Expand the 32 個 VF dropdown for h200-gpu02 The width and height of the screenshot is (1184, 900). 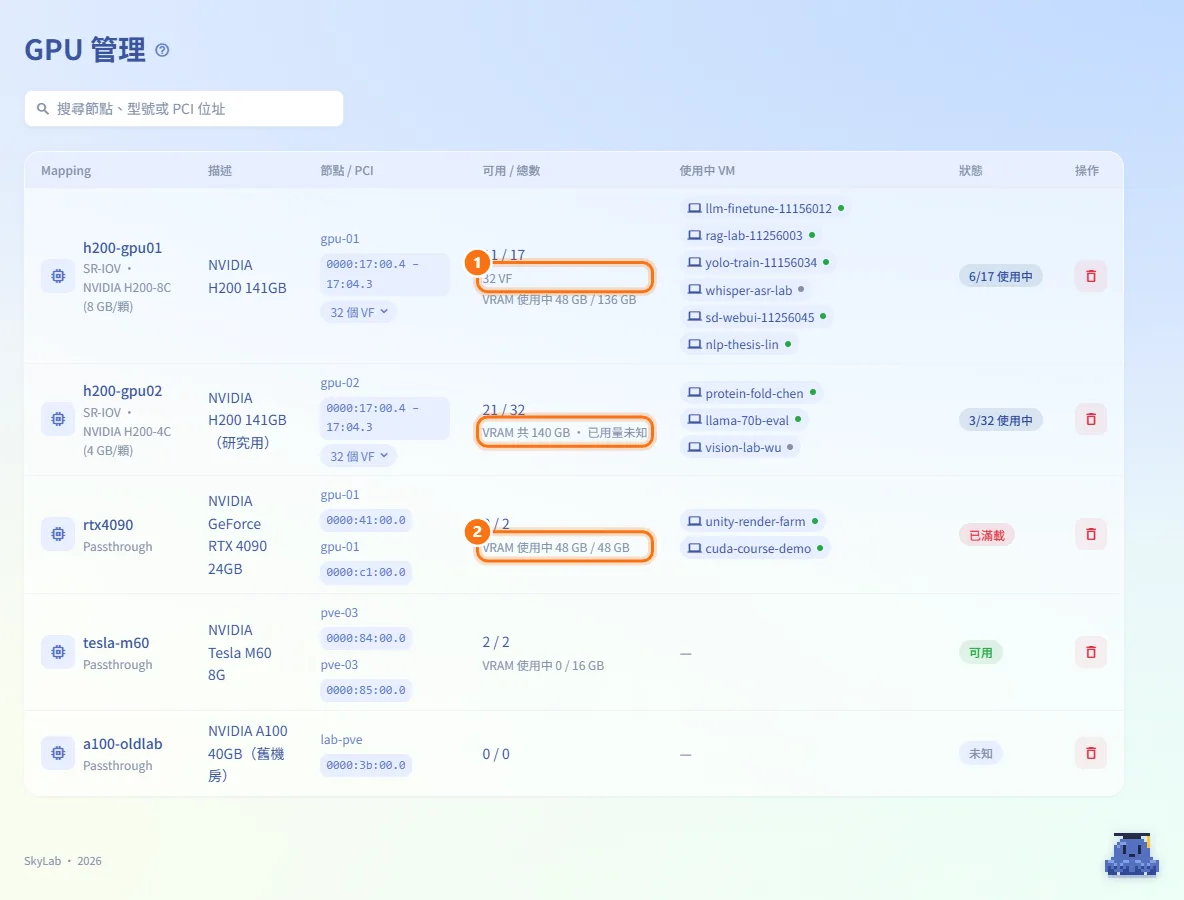point(359,457)
